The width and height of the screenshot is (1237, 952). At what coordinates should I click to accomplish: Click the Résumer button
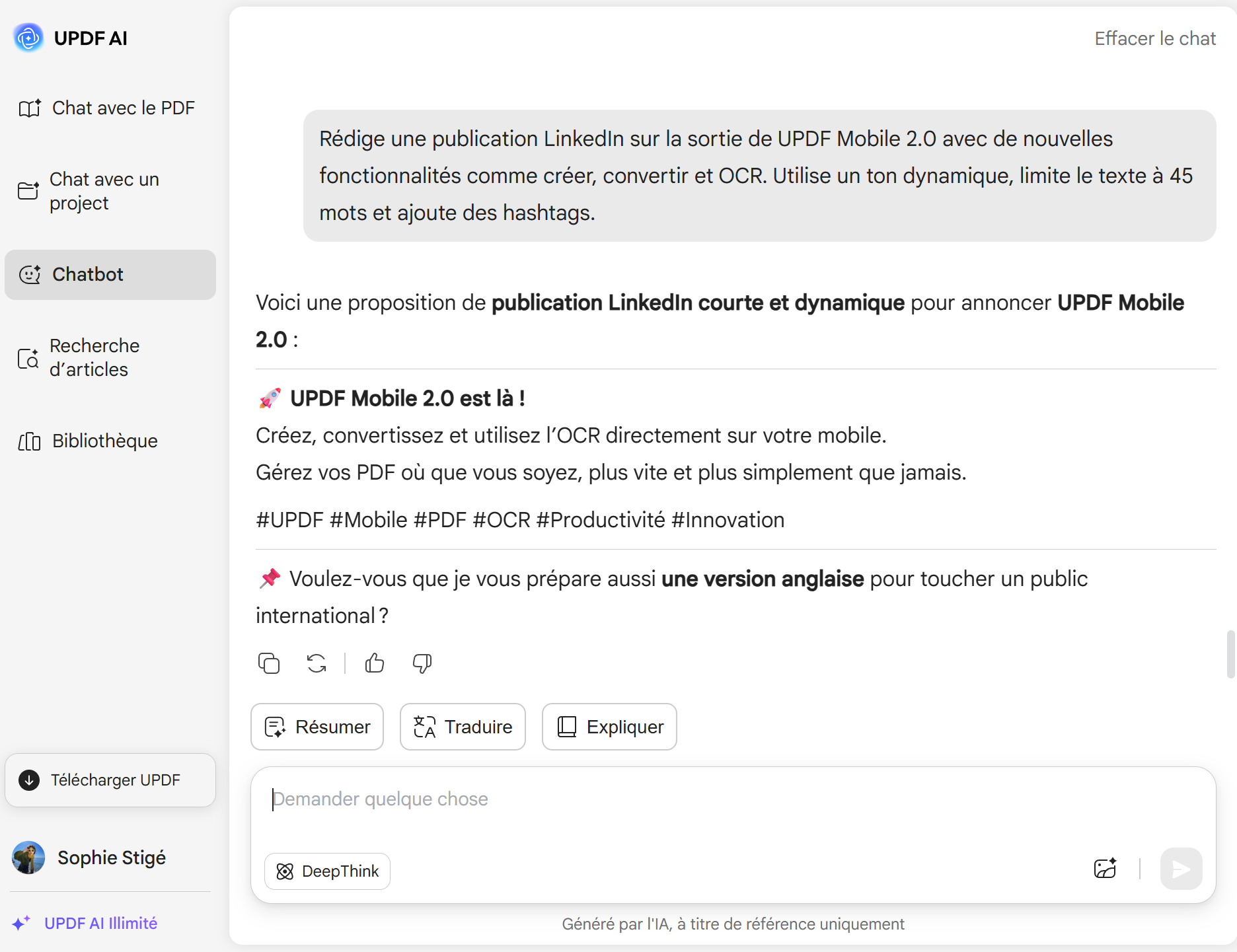[317, 727]
